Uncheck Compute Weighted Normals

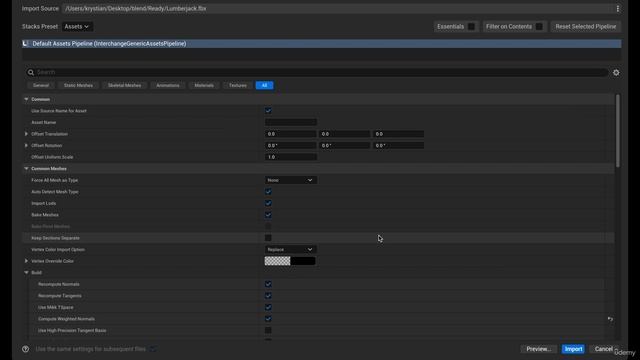pos(268,319)
